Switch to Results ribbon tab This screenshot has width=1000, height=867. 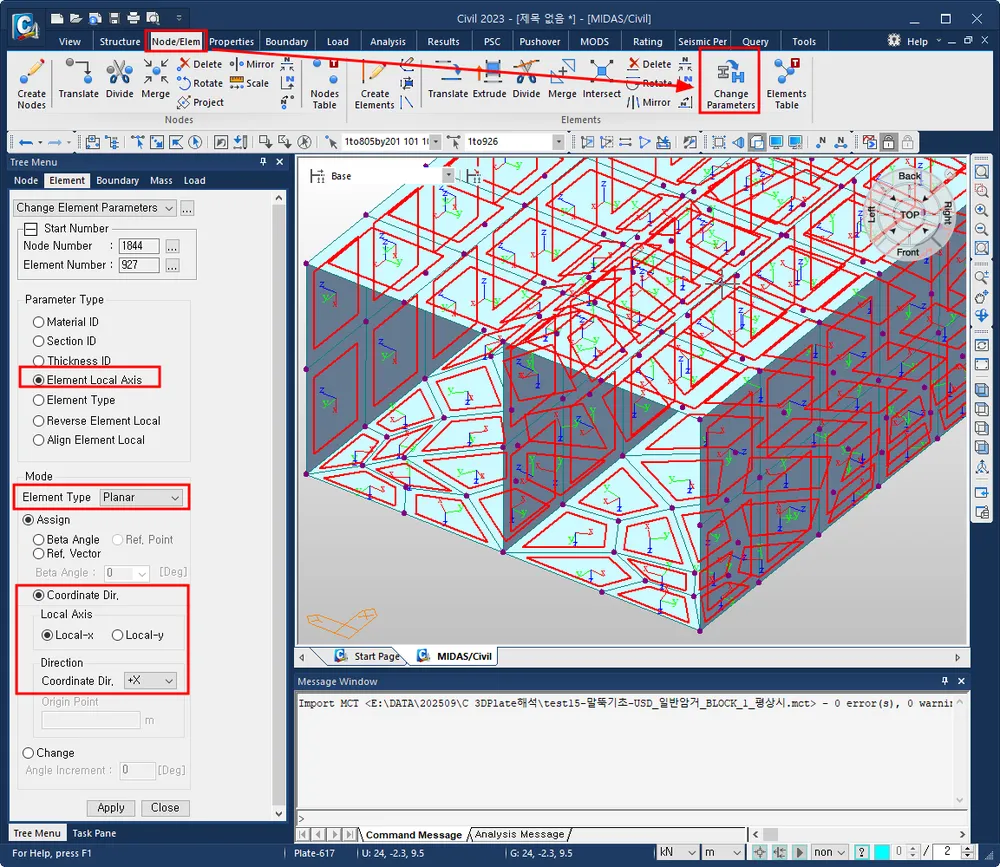coord(443,41)
